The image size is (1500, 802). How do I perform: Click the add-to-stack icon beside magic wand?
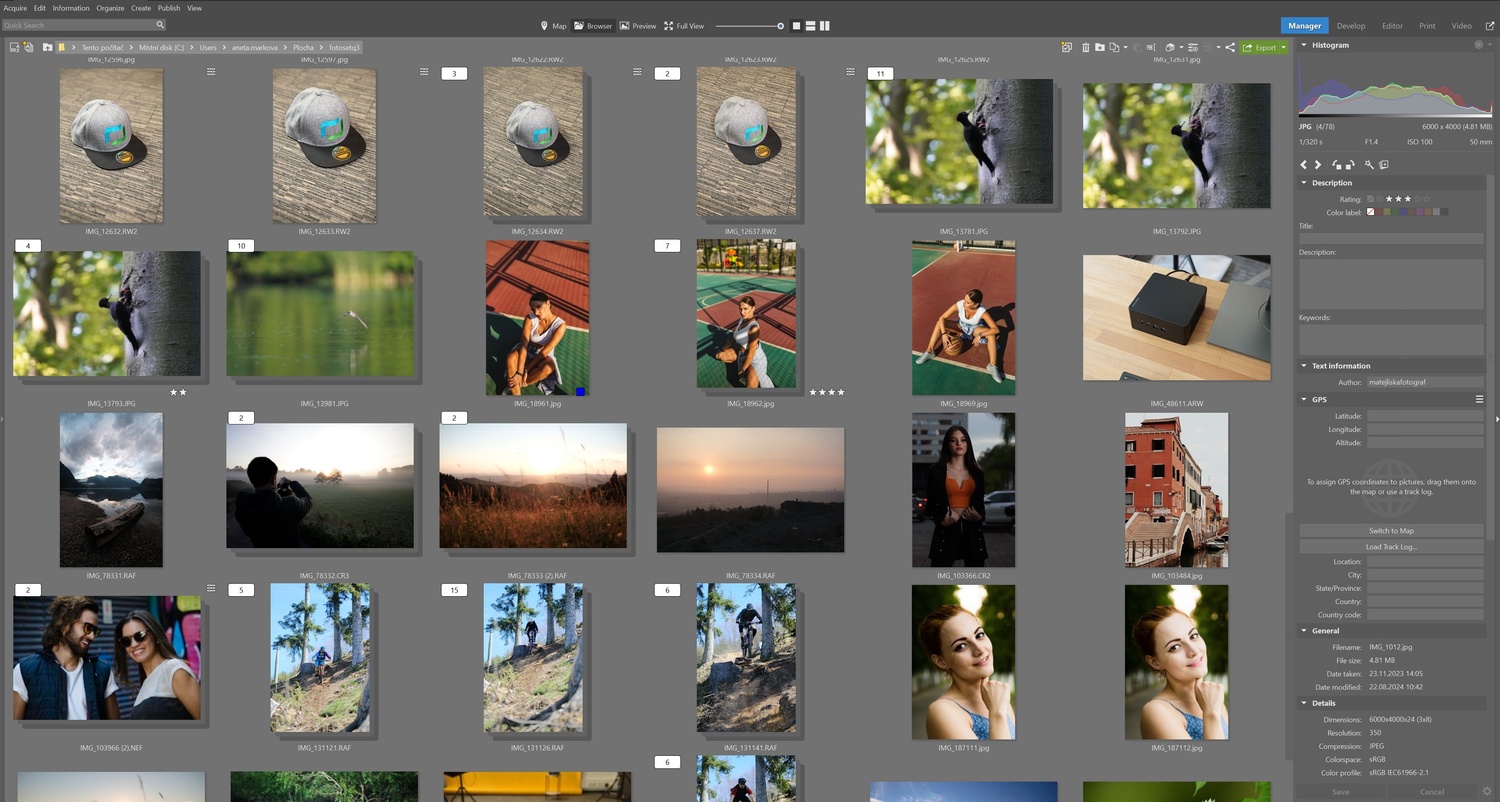tap(1384, 165)
